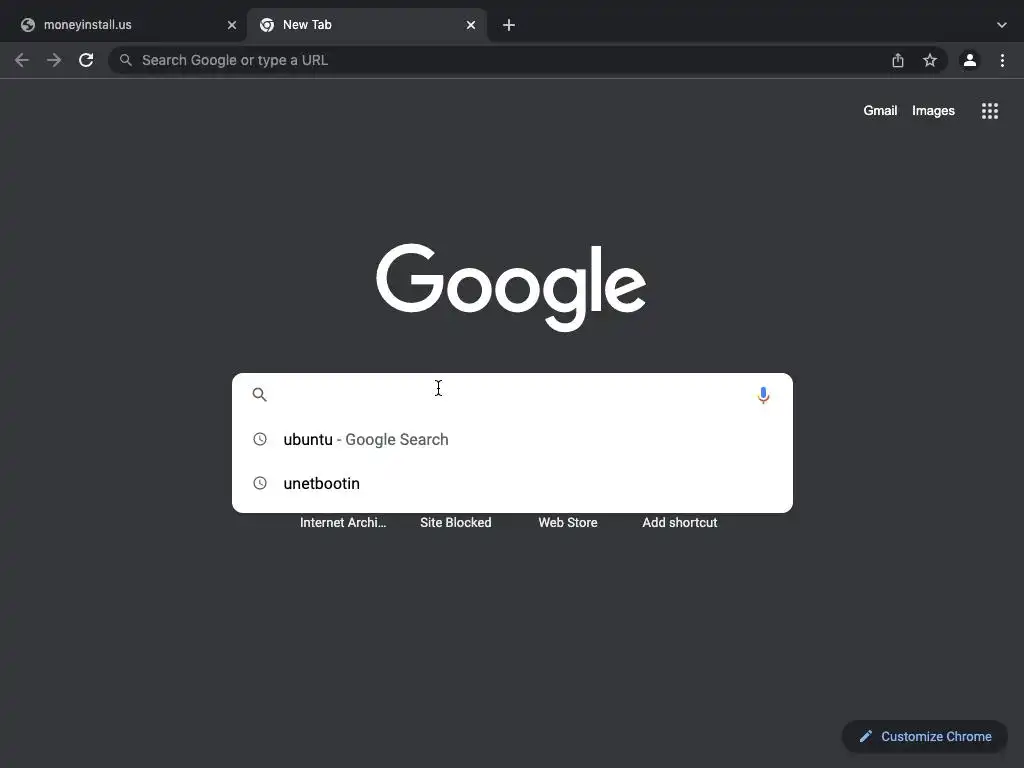Choose the unetbootin search suggestion
This screenshot has height=768, width=1024.
tap(513, 483)
